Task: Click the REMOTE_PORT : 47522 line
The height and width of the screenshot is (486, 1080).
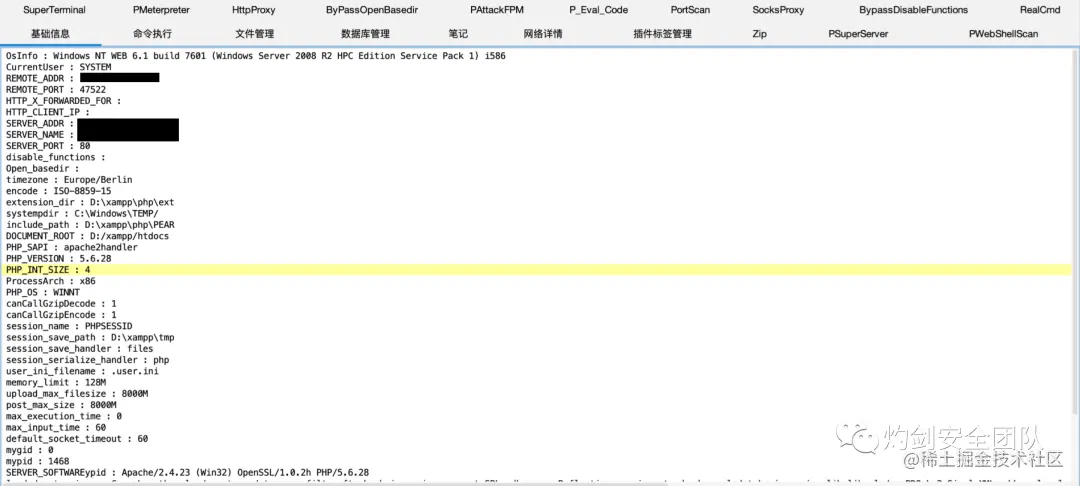Action: point(56,89)
